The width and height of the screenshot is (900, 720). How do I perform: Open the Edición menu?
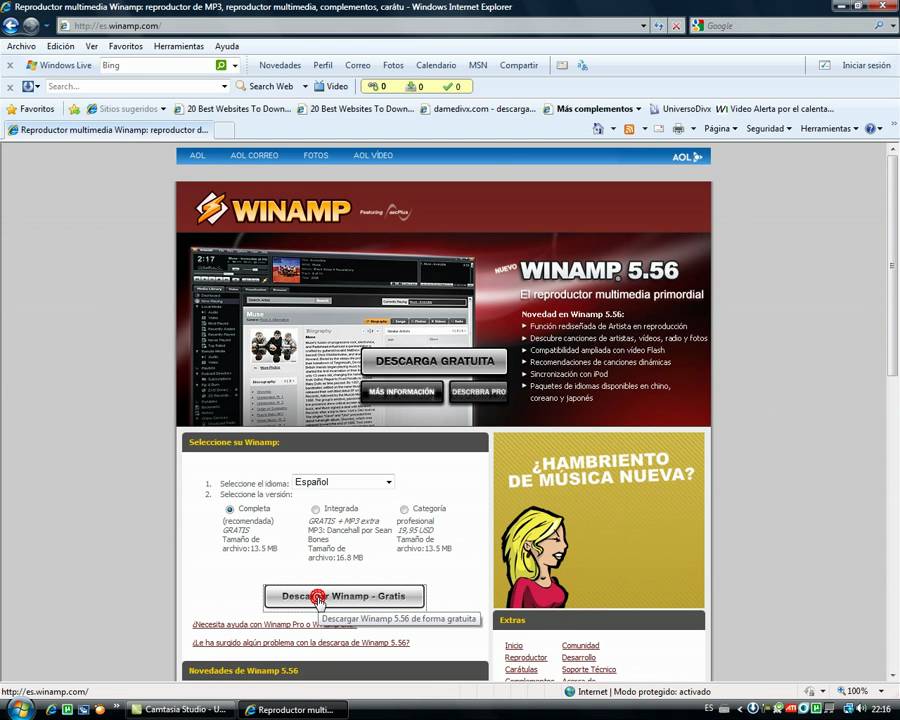coord(60,47)
